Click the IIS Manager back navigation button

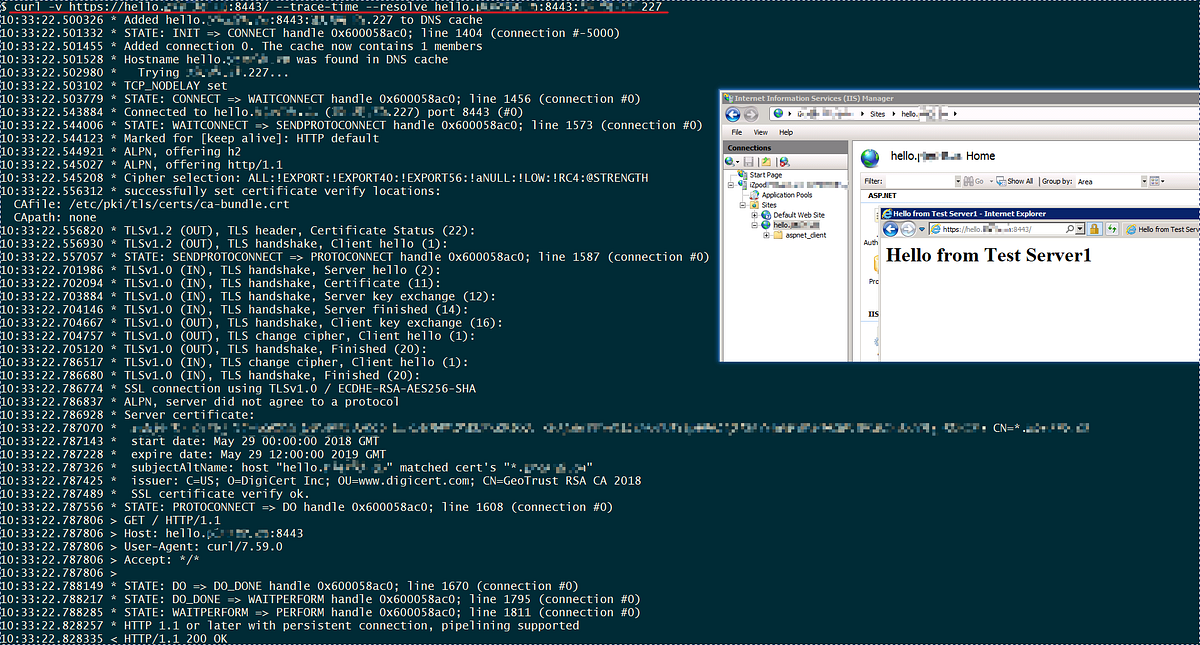[x=733, y=115]
